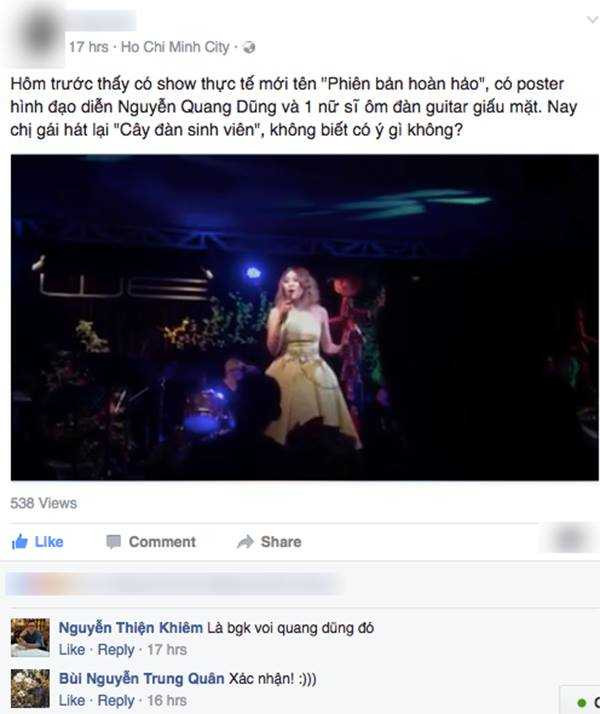This screenshot has height=714, width=600.
Task: Play the singer performance video
Action: 305,317
